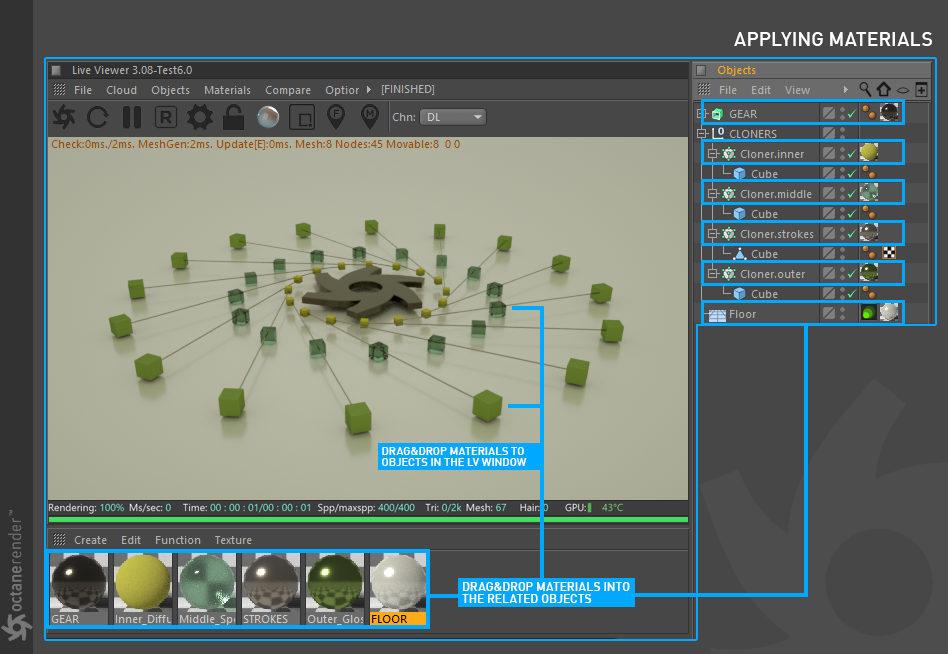
Task: Click the FLOOR material swatch
Action: 398,585
